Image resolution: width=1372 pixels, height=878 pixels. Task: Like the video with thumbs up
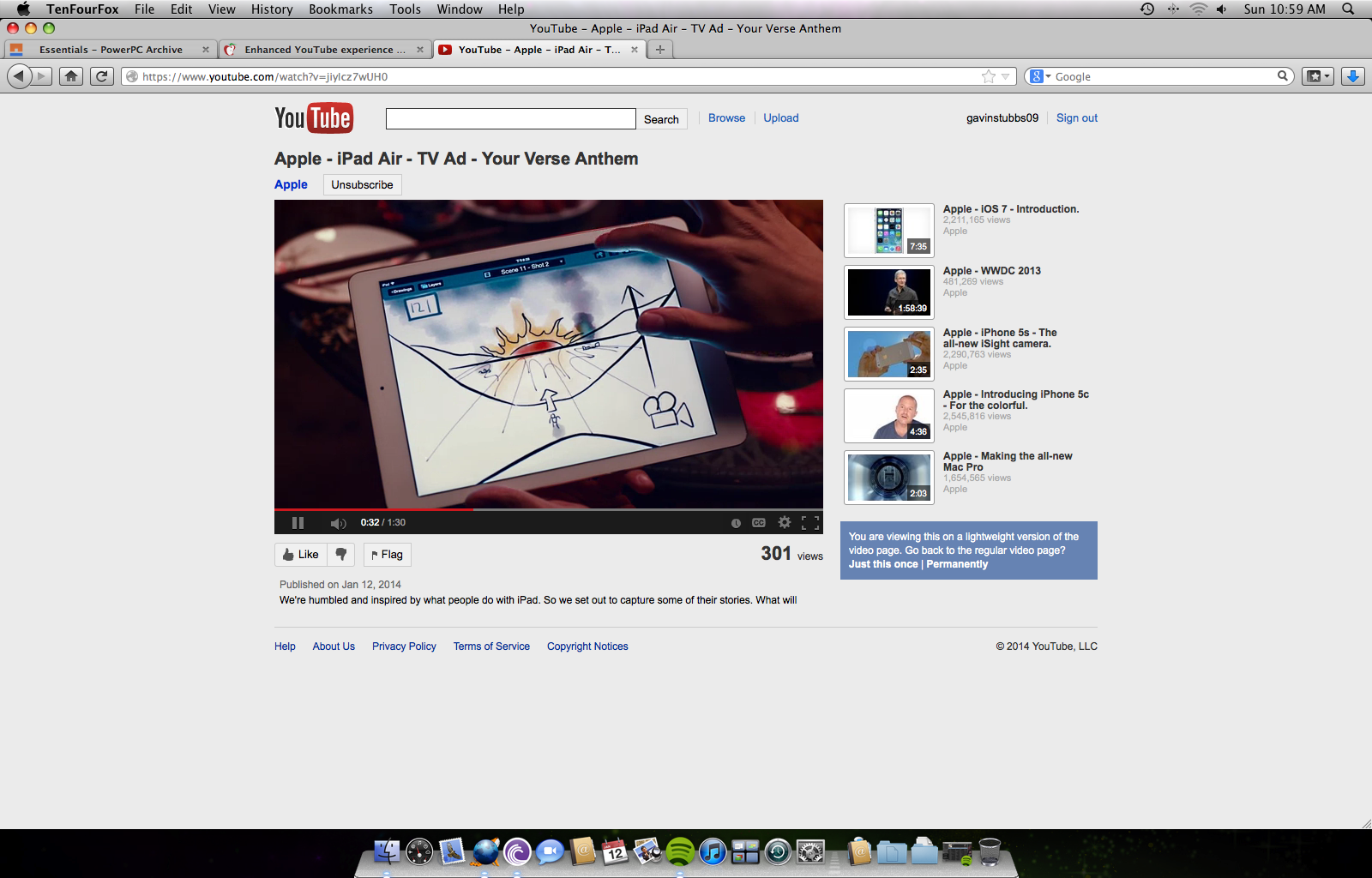301,555
